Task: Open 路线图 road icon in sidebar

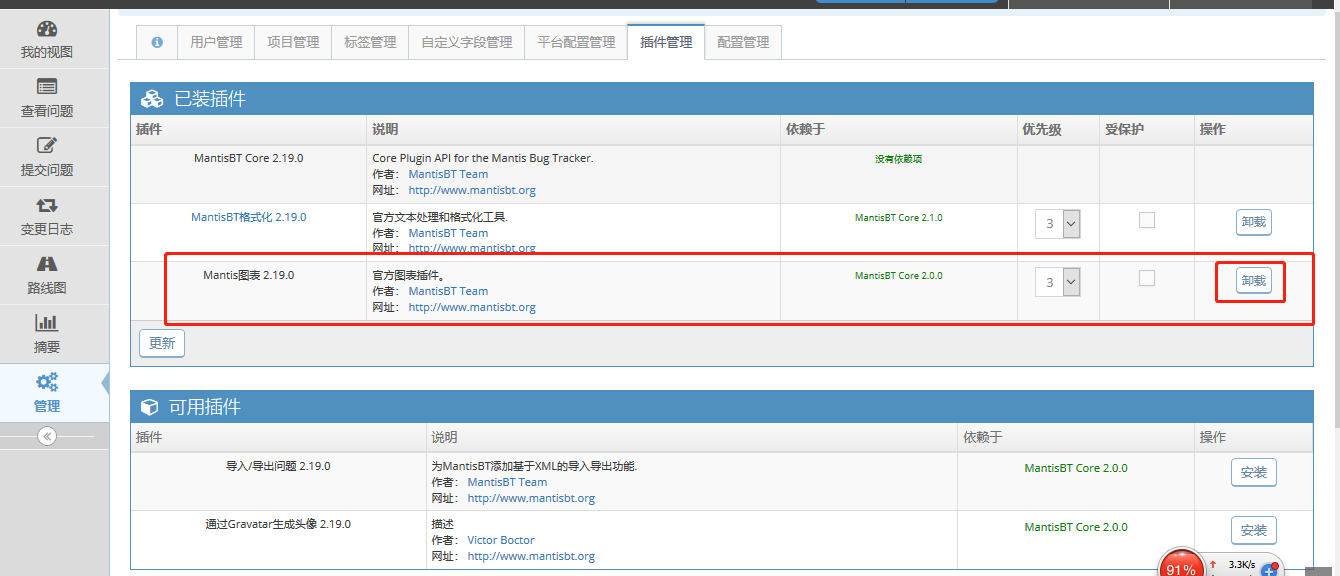Action: 47,264
